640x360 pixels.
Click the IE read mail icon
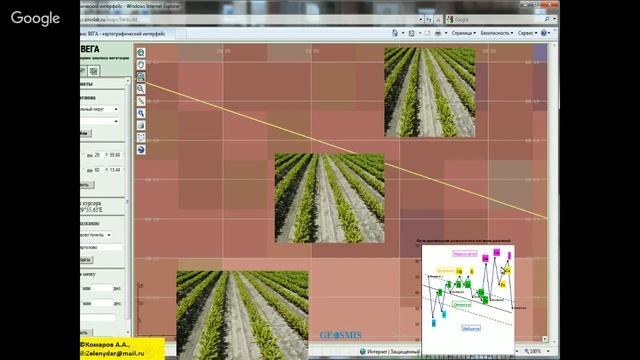point(427,33)
